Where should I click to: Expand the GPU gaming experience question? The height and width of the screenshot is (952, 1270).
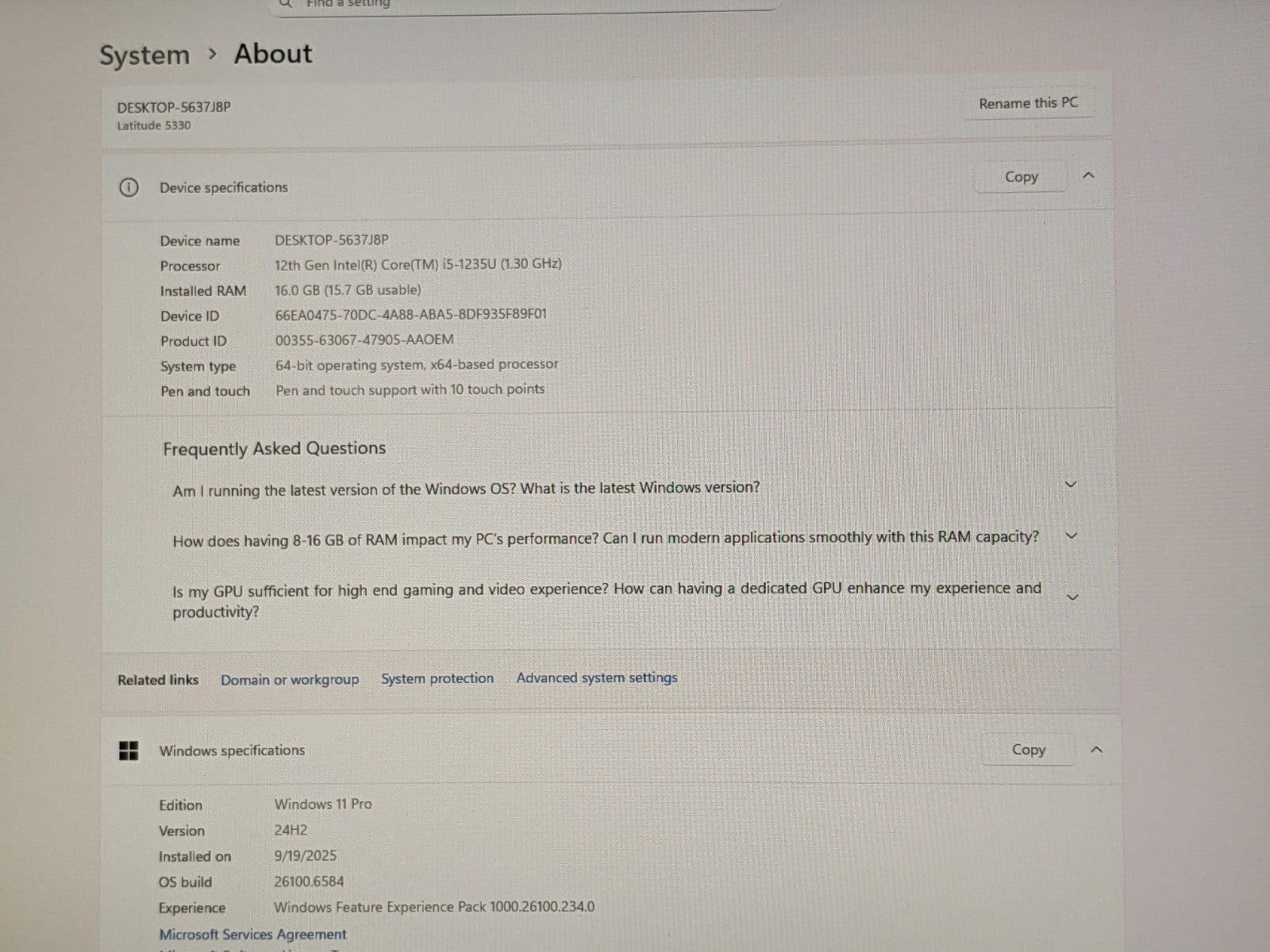(1072, 597)
